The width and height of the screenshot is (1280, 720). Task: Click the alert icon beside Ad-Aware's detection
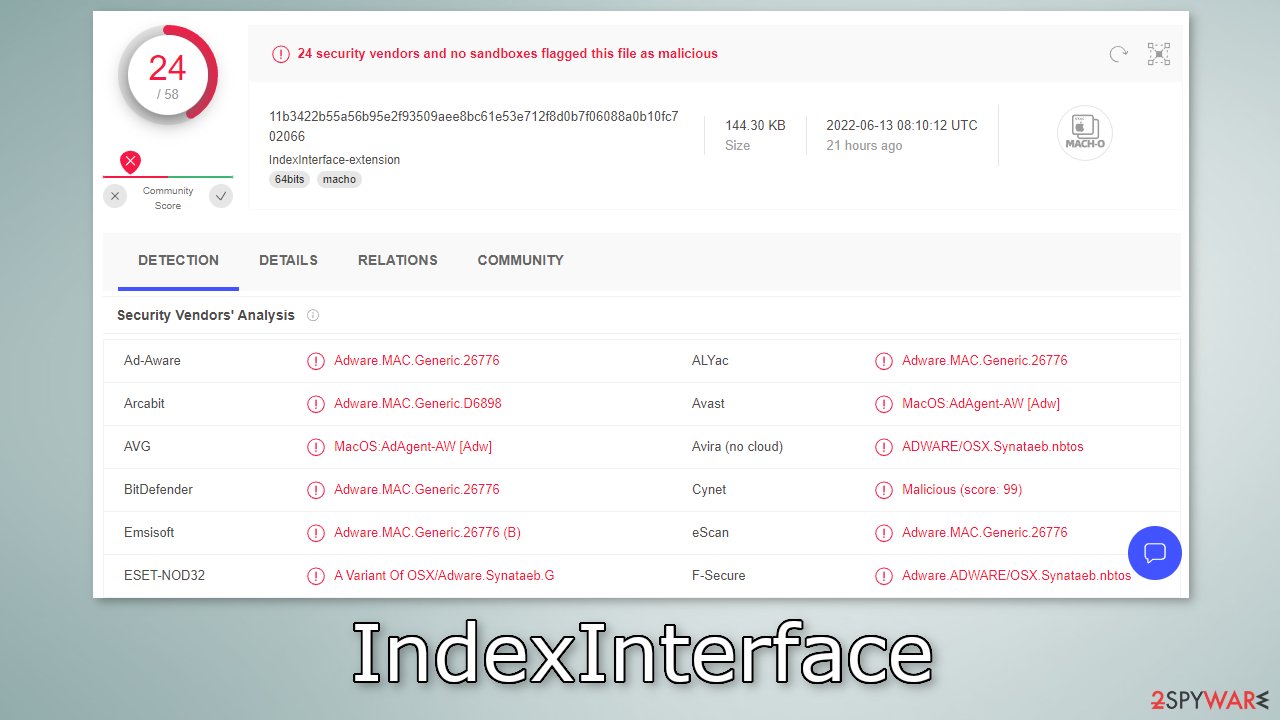click(x=316, y=361)
